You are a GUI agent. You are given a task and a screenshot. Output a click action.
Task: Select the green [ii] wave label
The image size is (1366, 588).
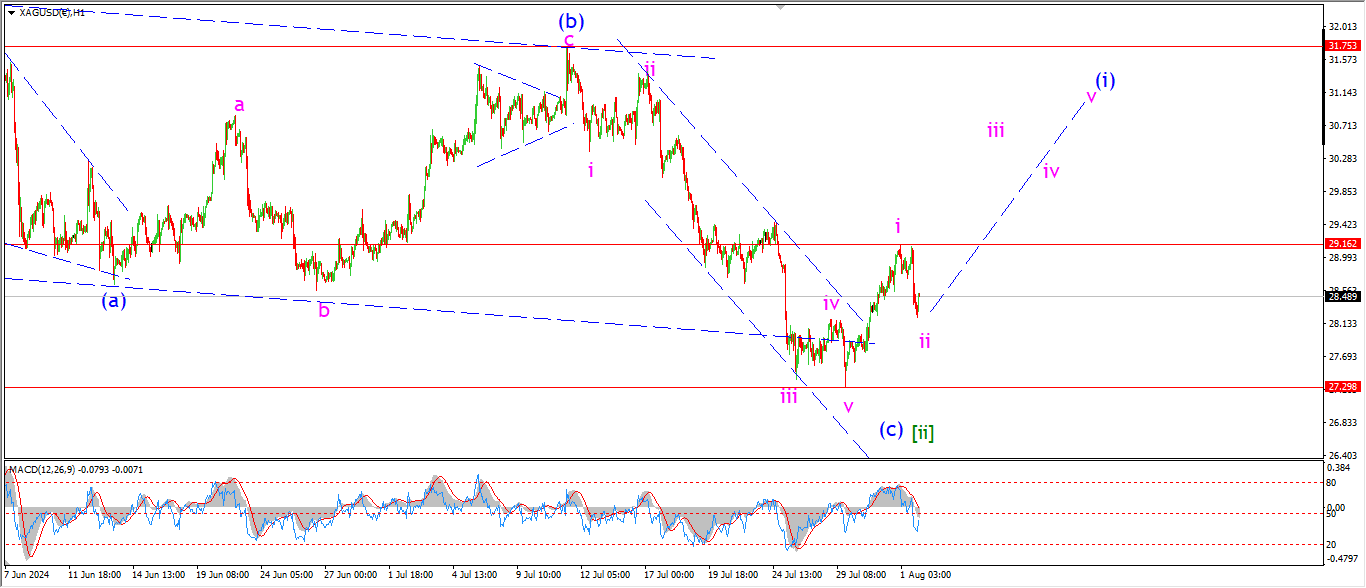(923, 432)
